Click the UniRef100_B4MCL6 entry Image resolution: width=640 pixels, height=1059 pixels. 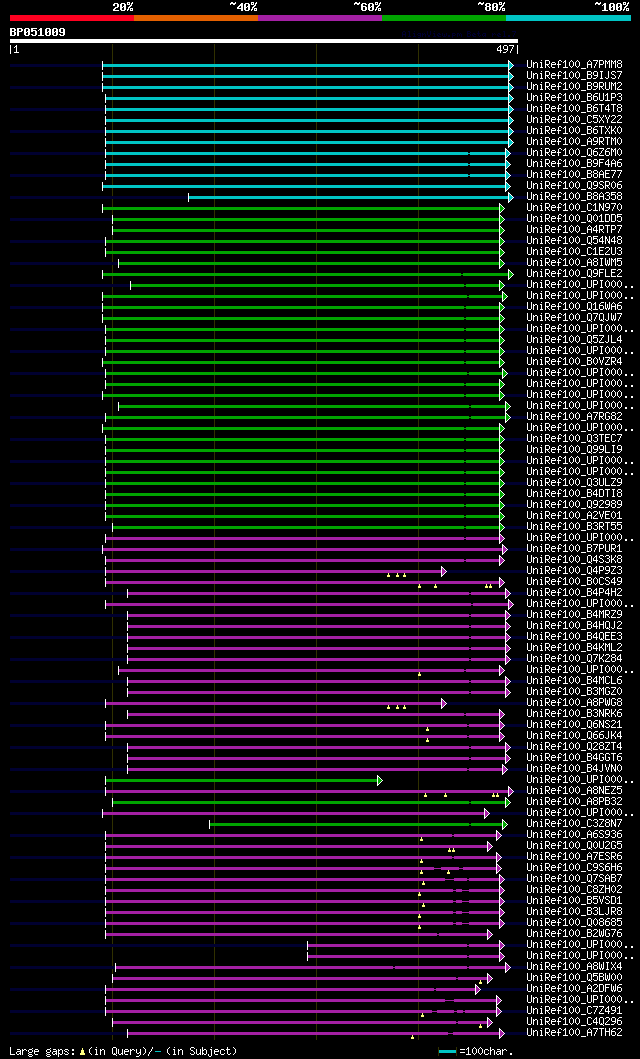pos(575,681)
